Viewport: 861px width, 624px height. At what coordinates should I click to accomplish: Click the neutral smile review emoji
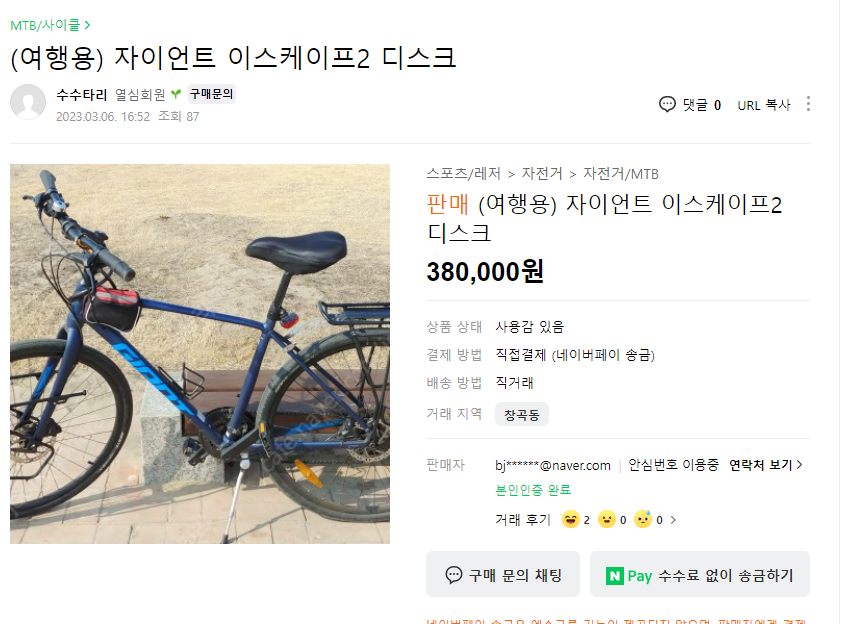point(607,519)
